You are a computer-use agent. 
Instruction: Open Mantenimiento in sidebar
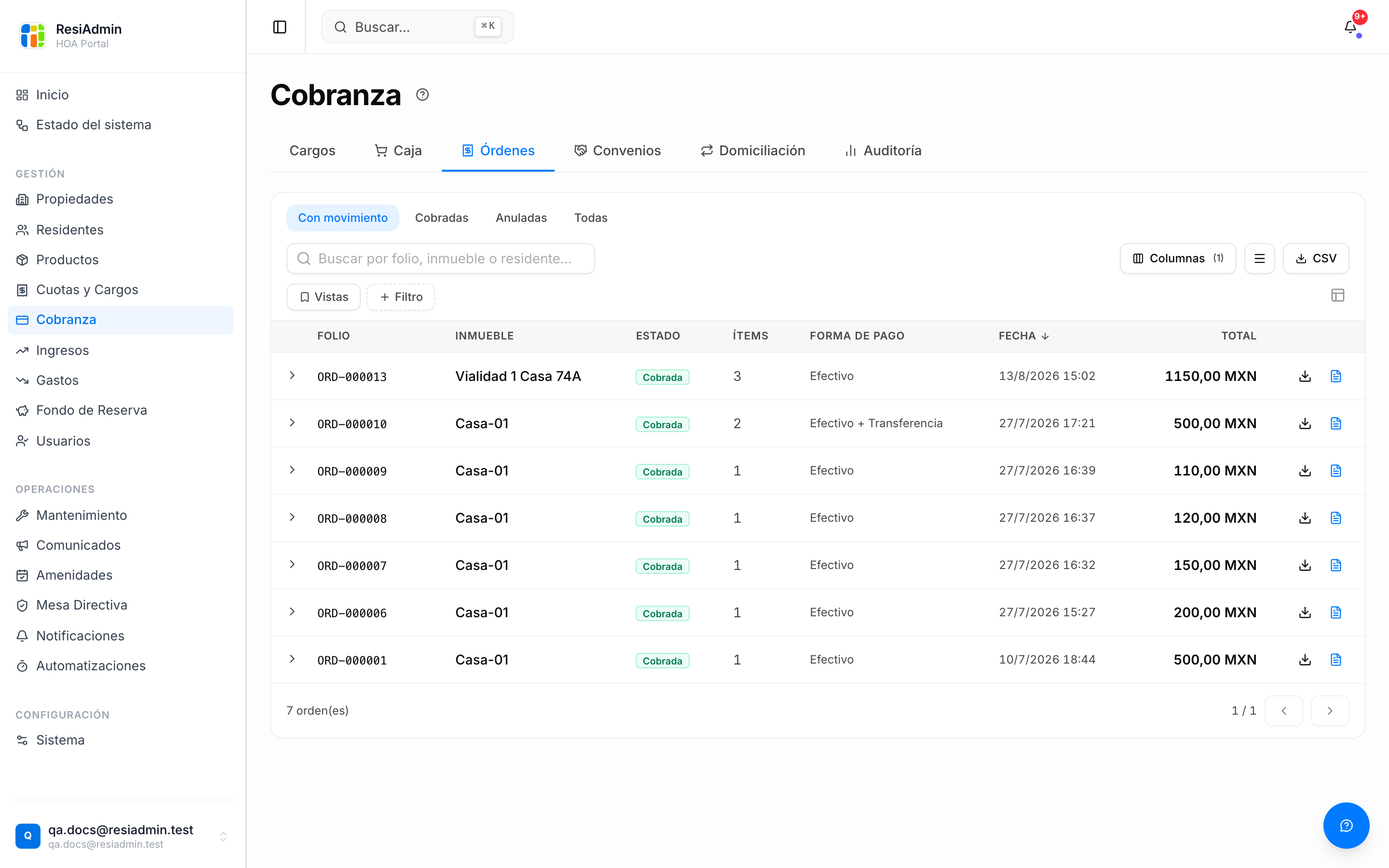(x=121, y=515)
